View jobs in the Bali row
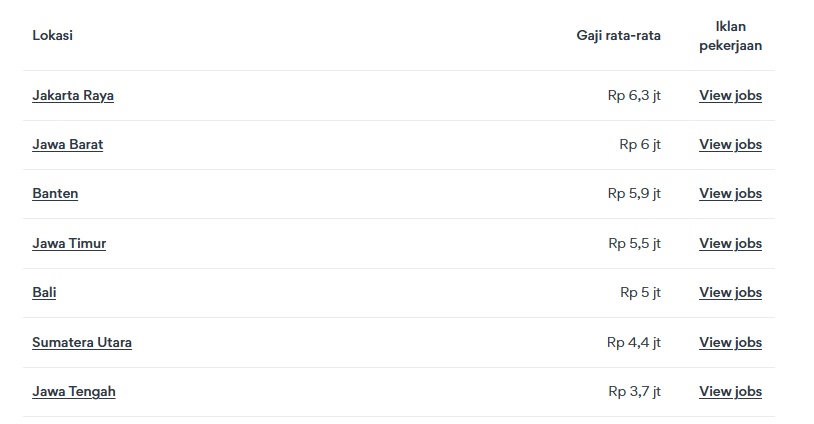The image size is (814, 424). click(730, 293)
